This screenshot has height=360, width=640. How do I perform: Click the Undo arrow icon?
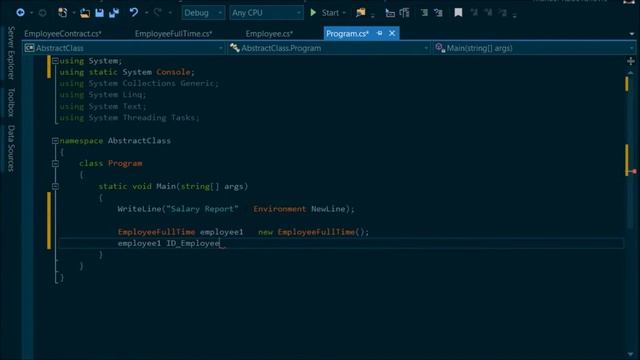tap(133, 13)
